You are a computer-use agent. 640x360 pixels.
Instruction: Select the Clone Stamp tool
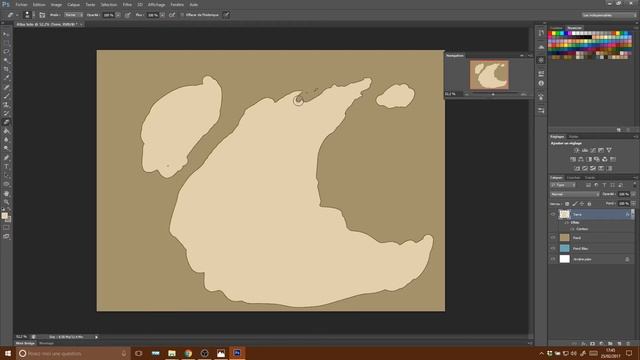(x=6, y=105)
